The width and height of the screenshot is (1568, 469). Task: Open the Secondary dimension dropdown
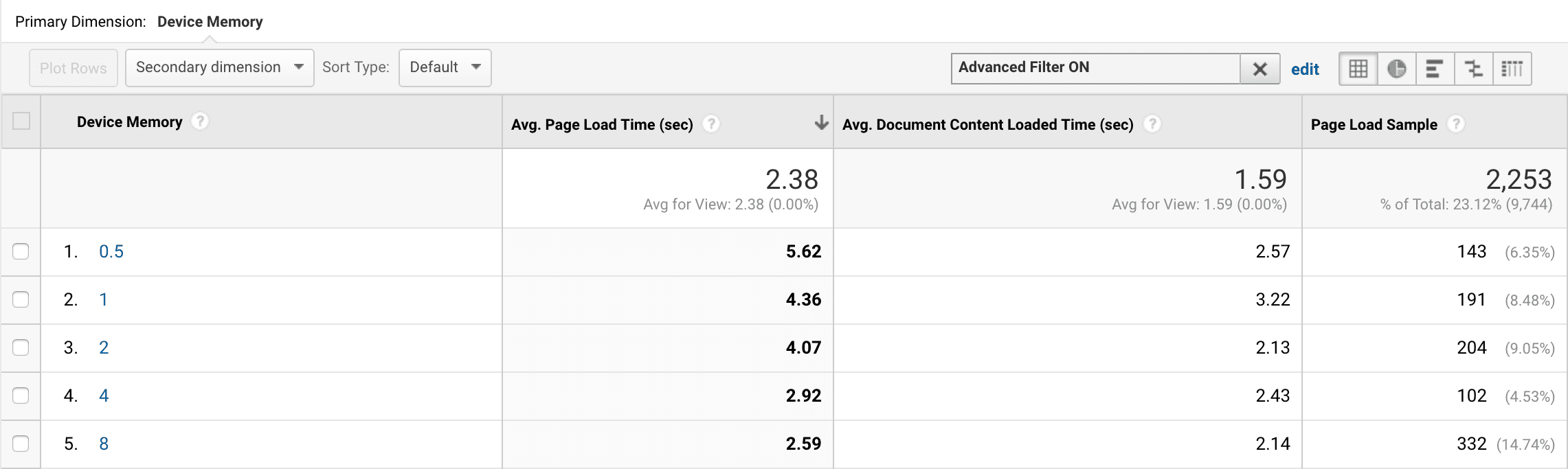[x=219, y=67]
